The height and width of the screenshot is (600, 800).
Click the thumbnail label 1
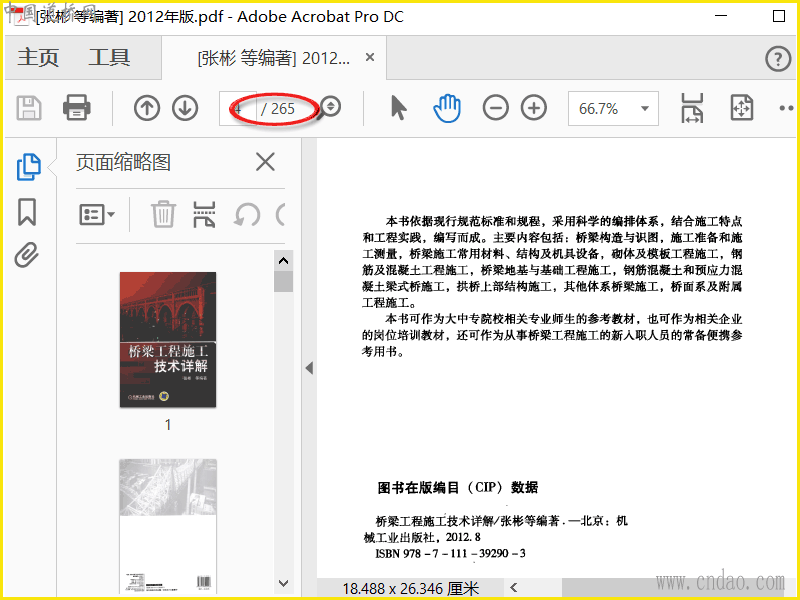click(x=168, y=424)
